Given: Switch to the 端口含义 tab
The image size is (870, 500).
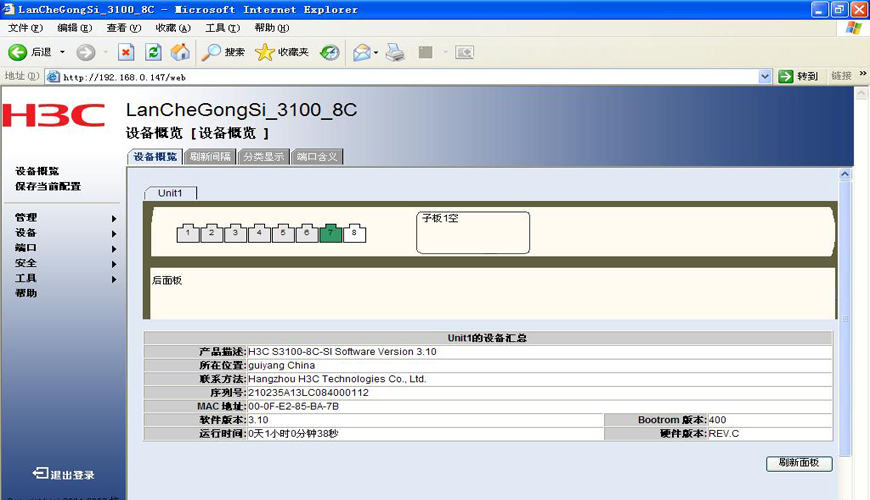Looking at the screenshot, I should point(317,157).
